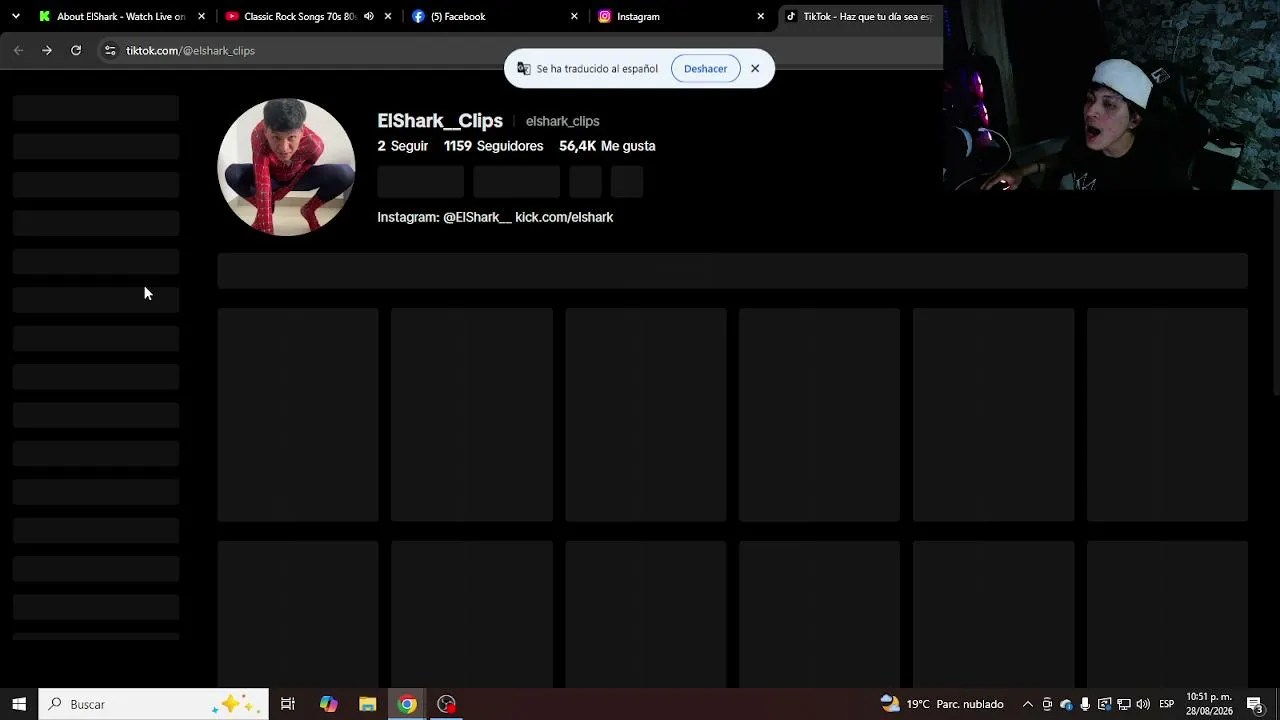
Task: Open Task View on the taskbar
Action: [288, 704]
